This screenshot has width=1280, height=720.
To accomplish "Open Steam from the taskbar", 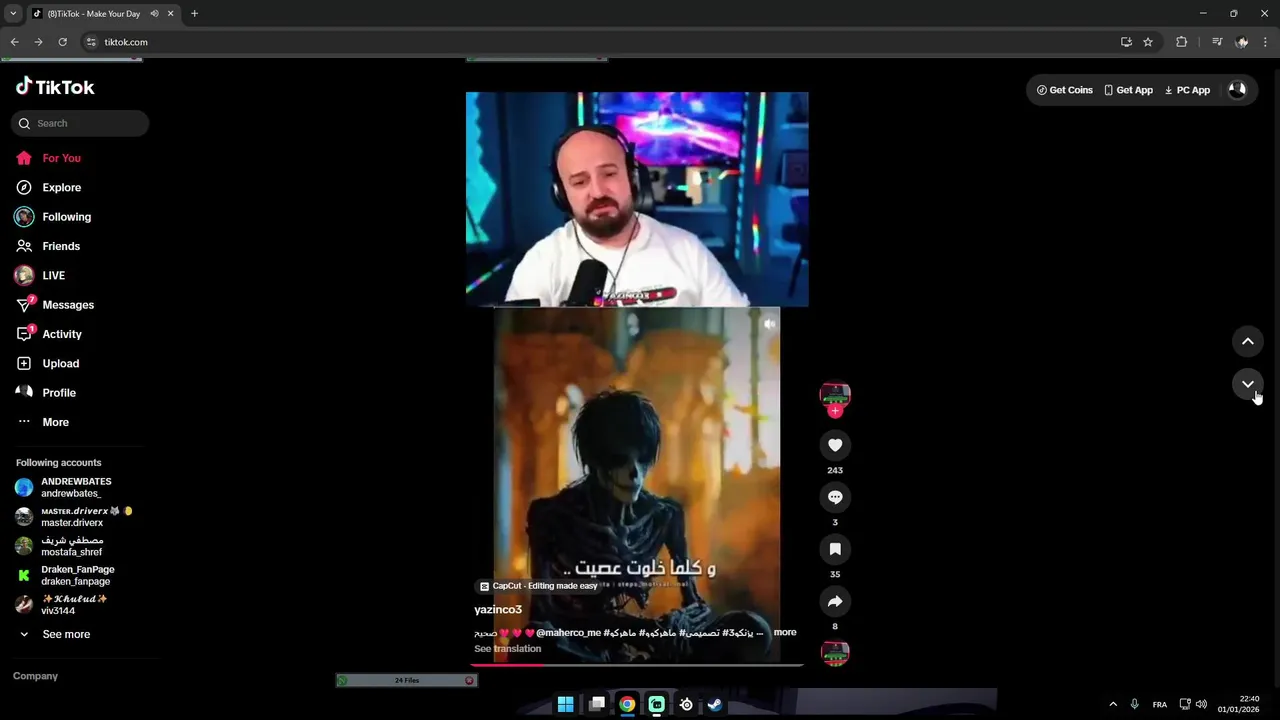I will coord(715,704).
